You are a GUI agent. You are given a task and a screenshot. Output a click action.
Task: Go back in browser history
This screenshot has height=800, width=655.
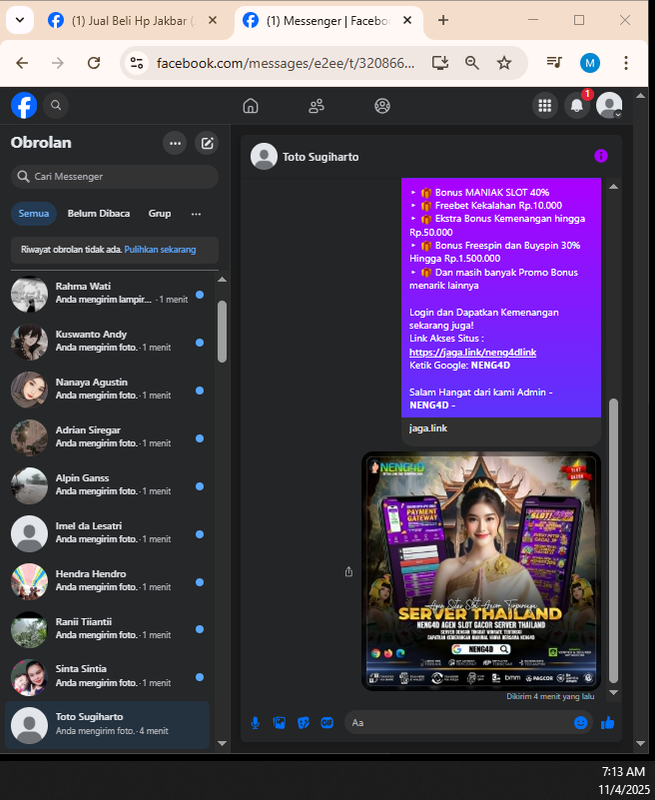22,63
